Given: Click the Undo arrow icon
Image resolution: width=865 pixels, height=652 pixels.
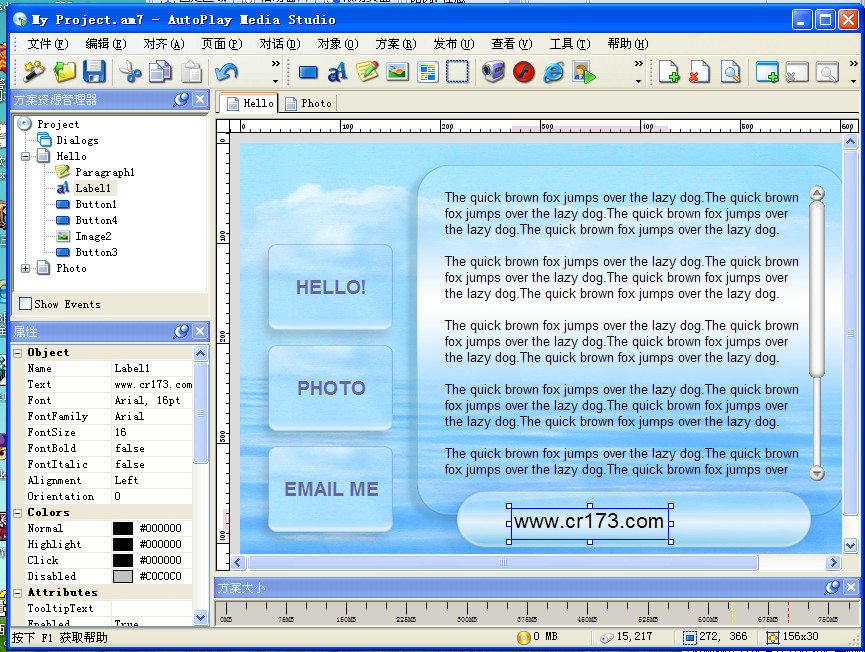Looking at the screenshot, I should pyautogui.click(x=226, y=72).
